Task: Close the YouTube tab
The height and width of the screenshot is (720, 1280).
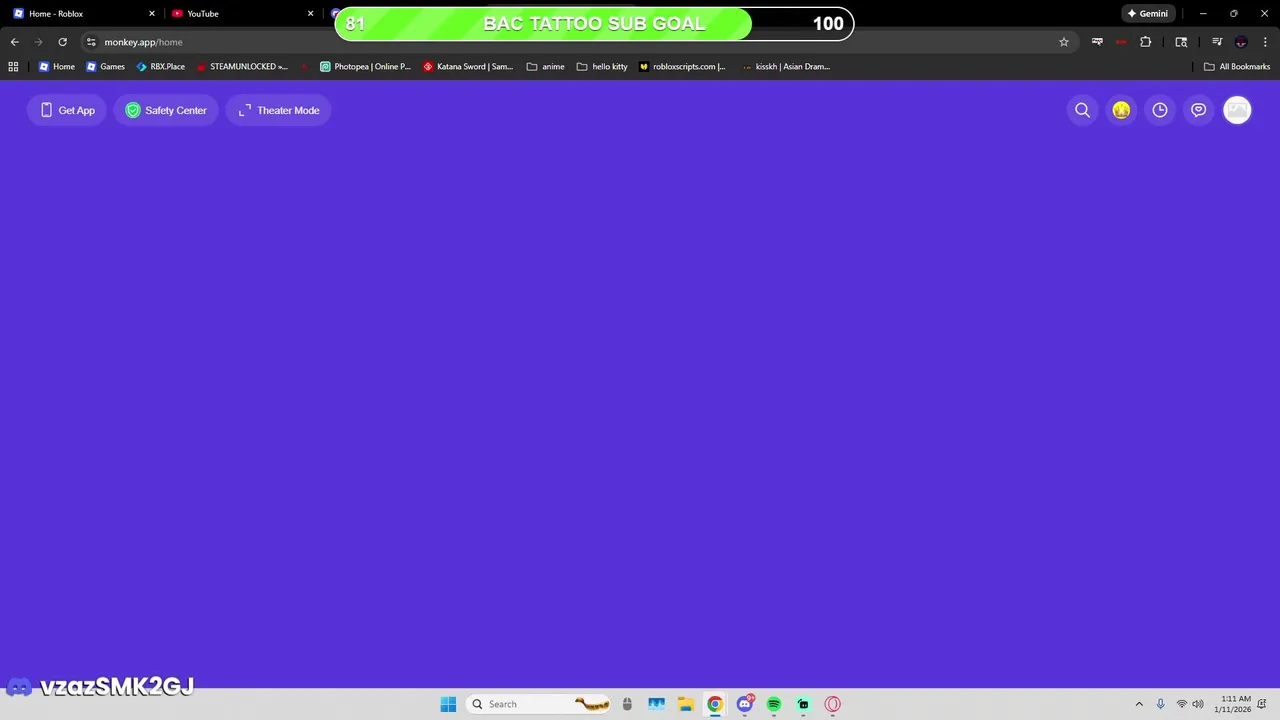Action: 310,14
